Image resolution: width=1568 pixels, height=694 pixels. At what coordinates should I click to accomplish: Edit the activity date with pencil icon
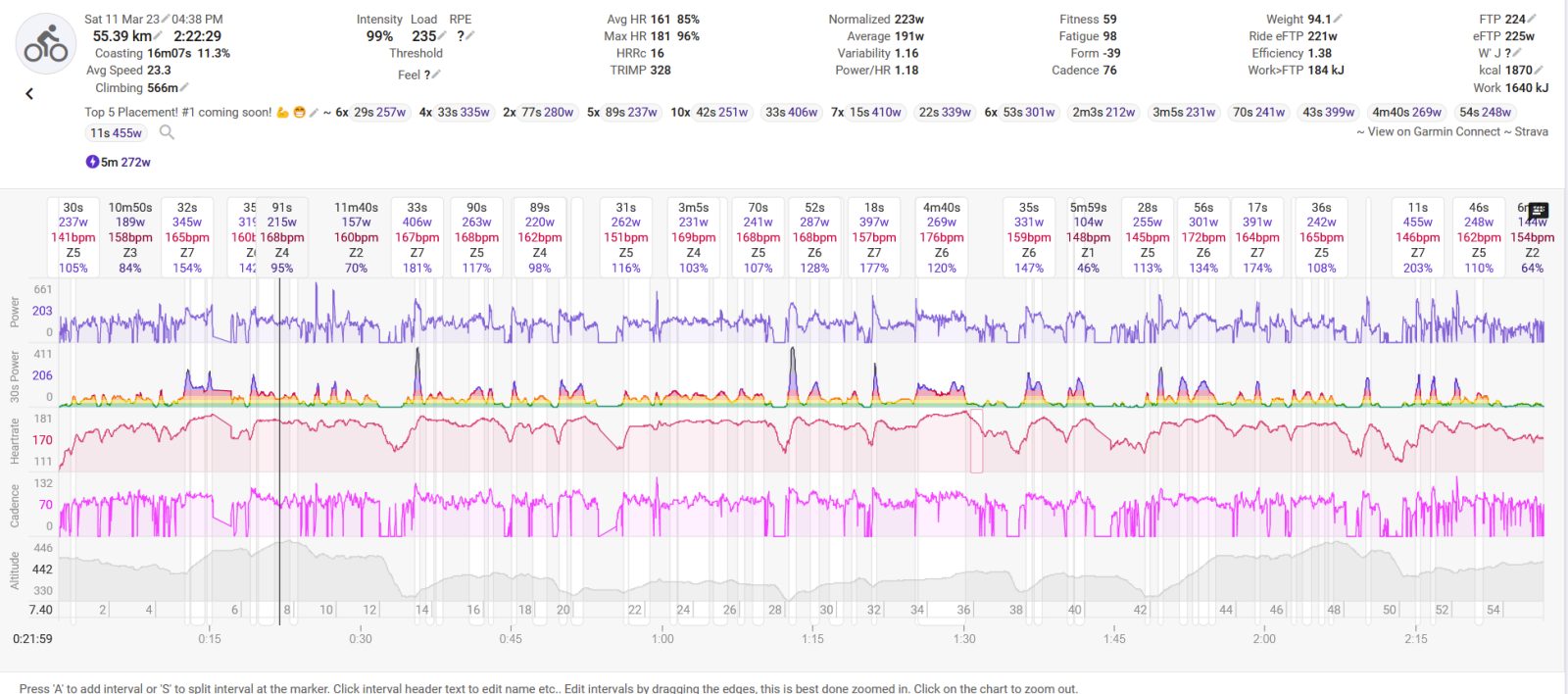[166, 20]
